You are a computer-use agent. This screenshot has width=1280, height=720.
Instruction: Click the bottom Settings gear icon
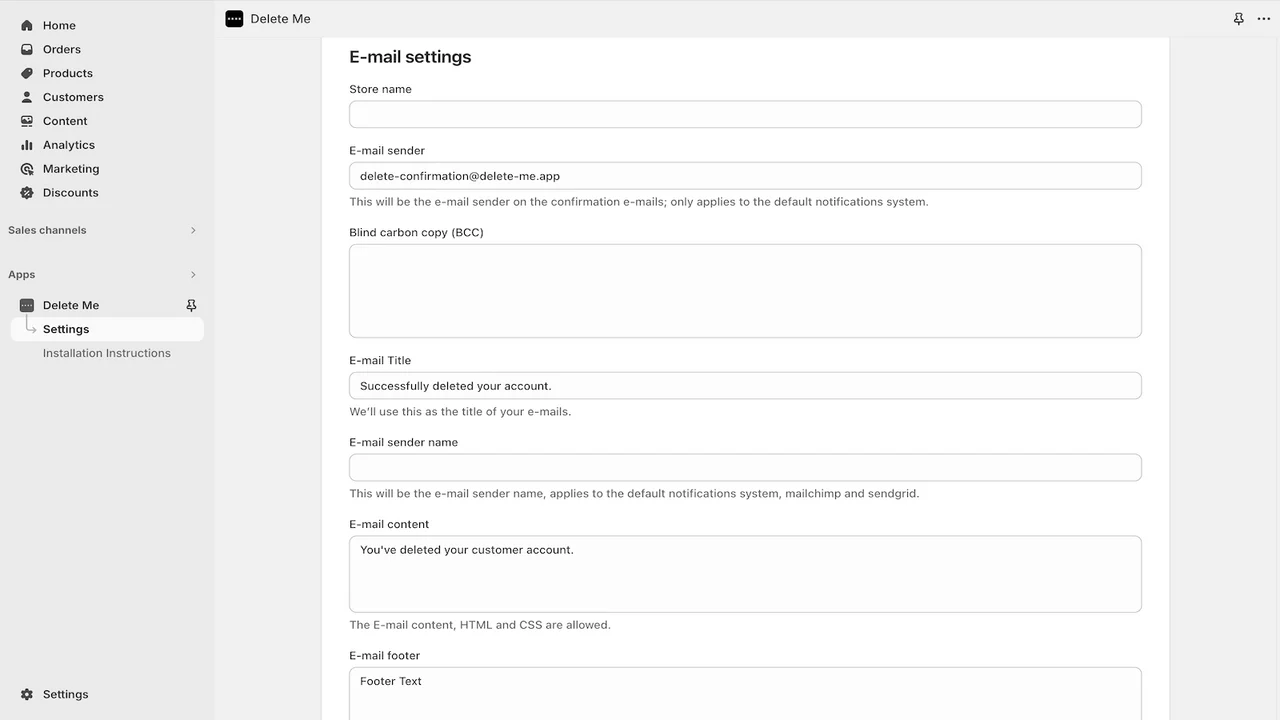click(x=27, y=694)
